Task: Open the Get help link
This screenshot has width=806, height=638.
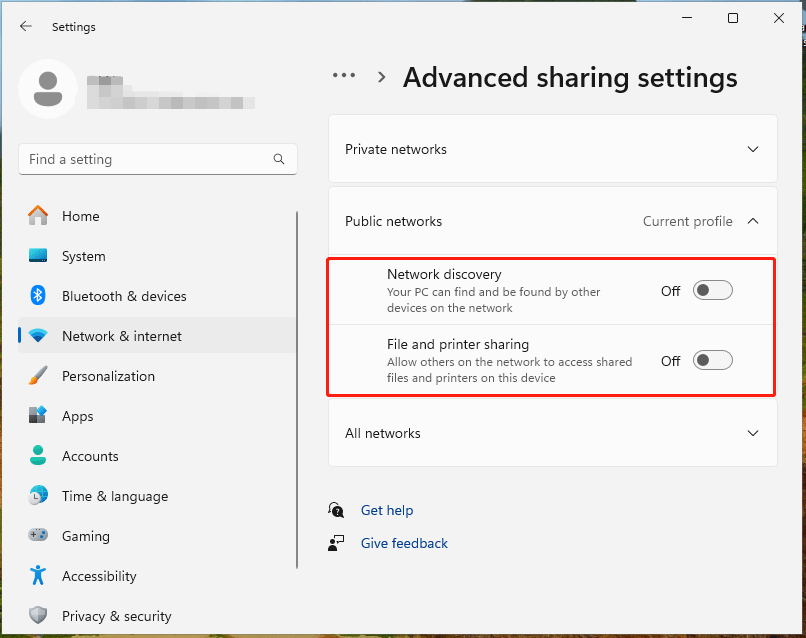Action: coord(387,510)
